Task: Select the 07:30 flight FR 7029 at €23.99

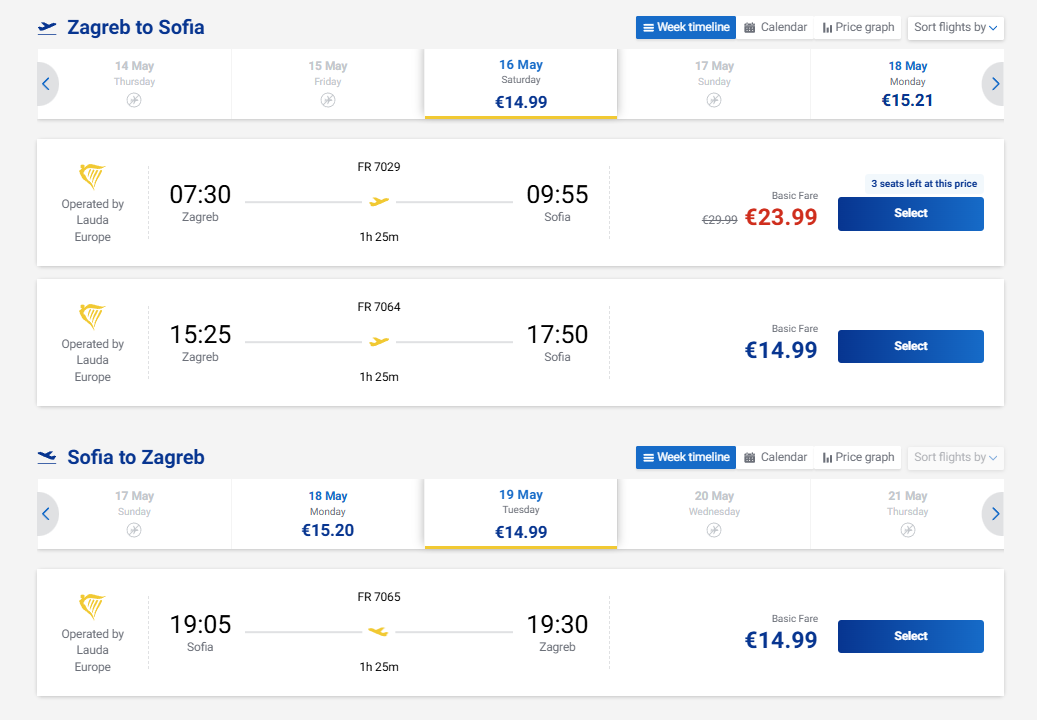Action: [x=911, y=214]
